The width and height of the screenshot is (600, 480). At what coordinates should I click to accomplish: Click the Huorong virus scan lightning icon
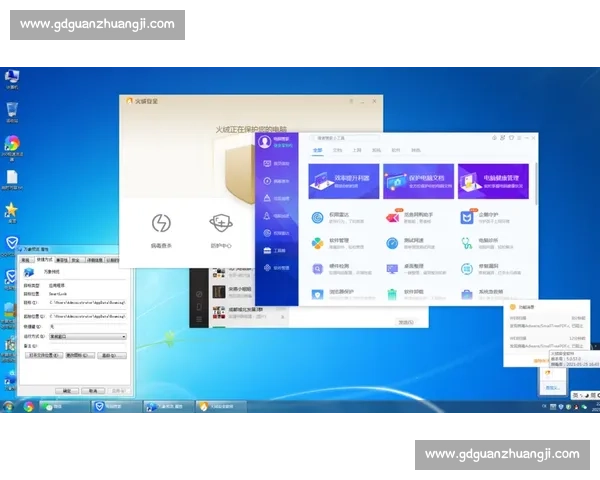161,223
